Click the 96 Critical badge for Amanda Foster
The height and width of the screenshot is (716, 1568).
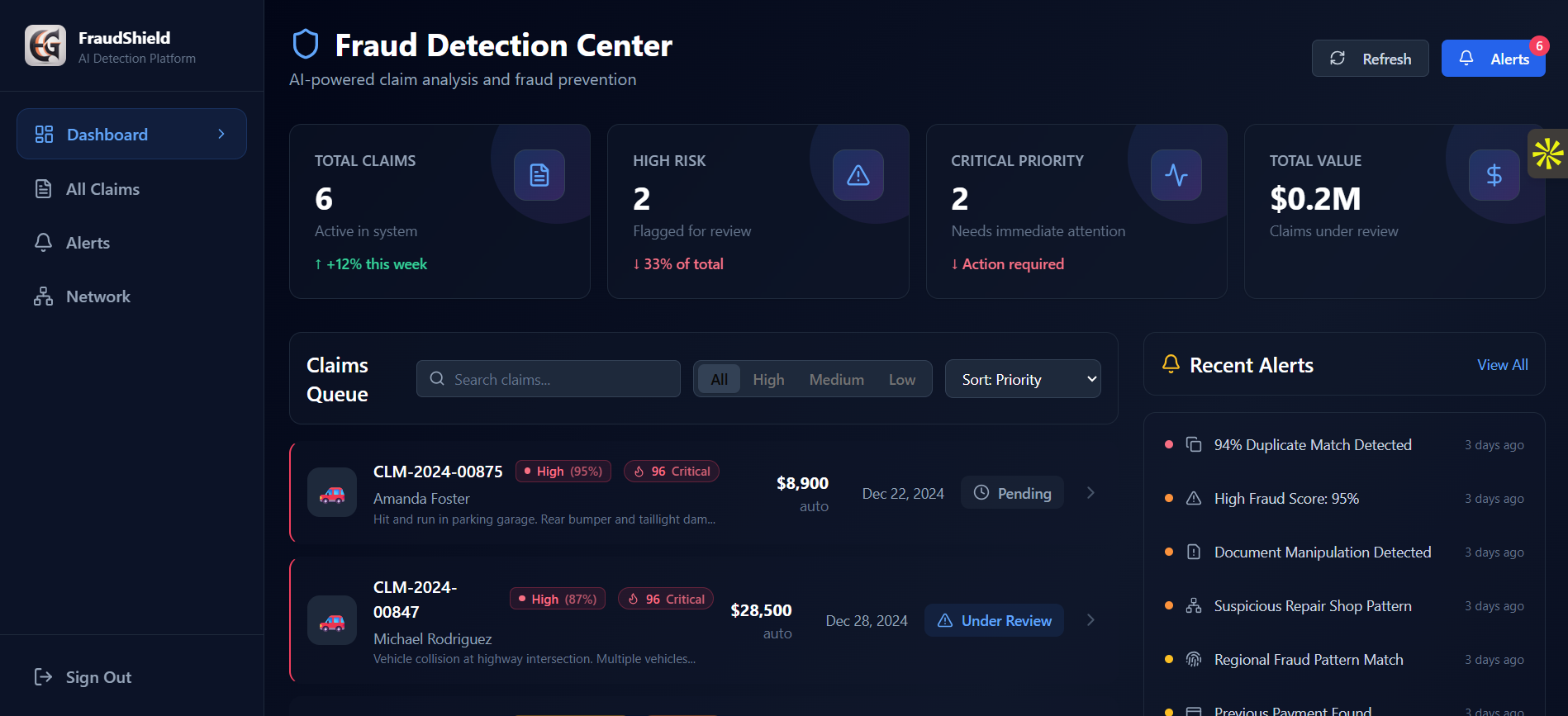(x=672, y=471)
